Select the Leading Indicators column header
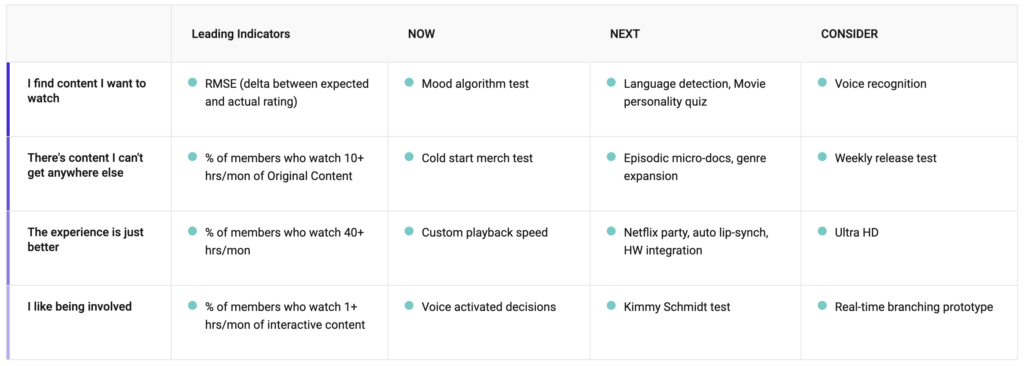 241,34
